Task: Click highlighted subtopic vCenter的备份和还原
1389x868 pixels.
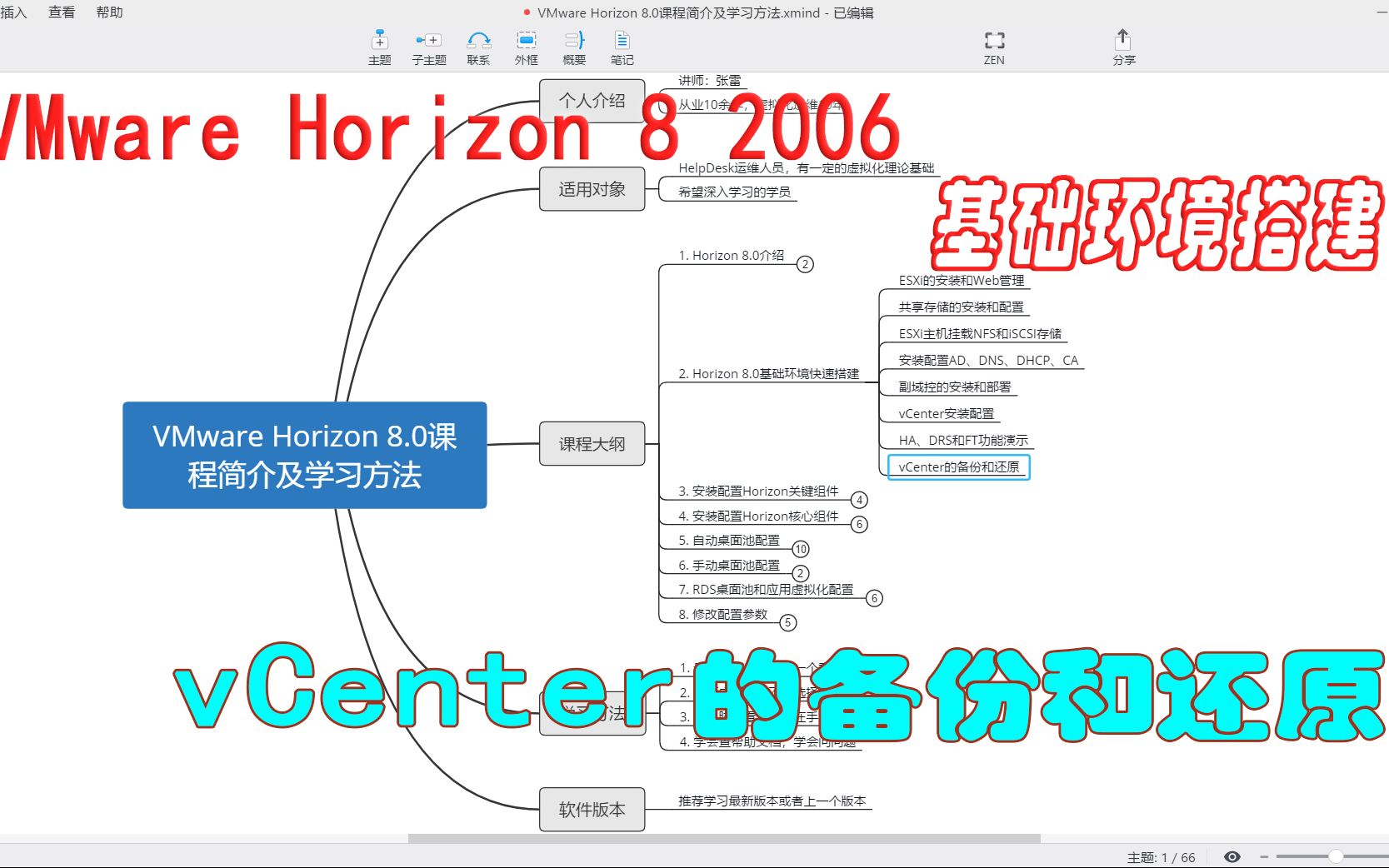Action: click(x=959, y=467)
